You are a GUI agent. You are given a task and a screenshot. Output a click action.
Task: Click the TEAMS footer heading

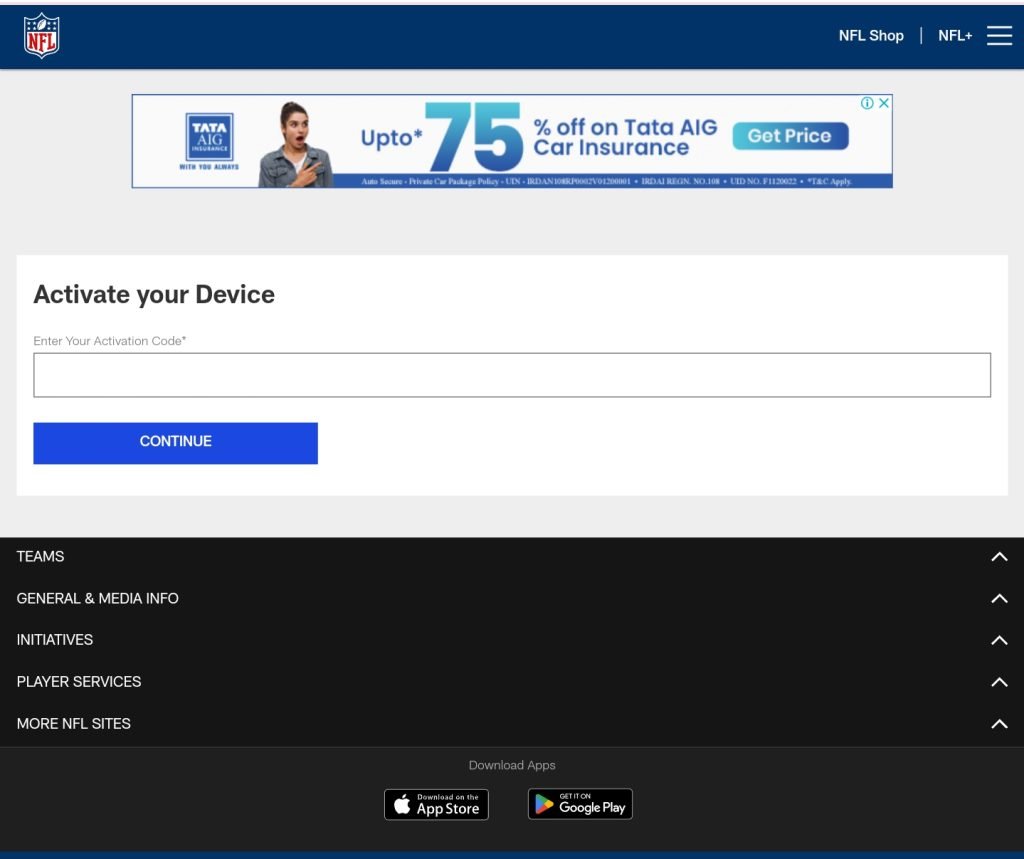(x=40, y=557)
